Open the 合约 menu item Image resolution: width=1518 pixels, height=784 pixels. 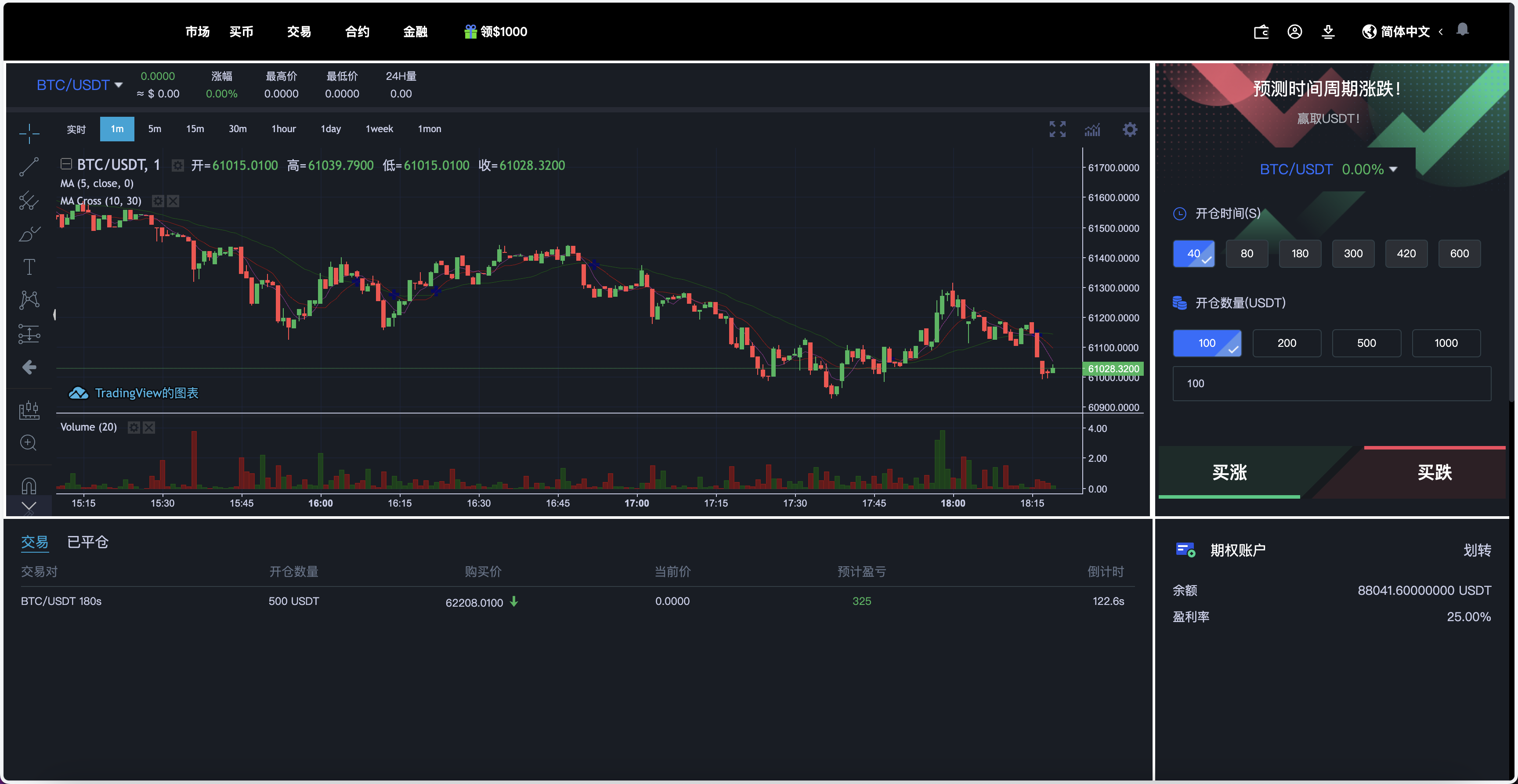(x=357, y=32)
